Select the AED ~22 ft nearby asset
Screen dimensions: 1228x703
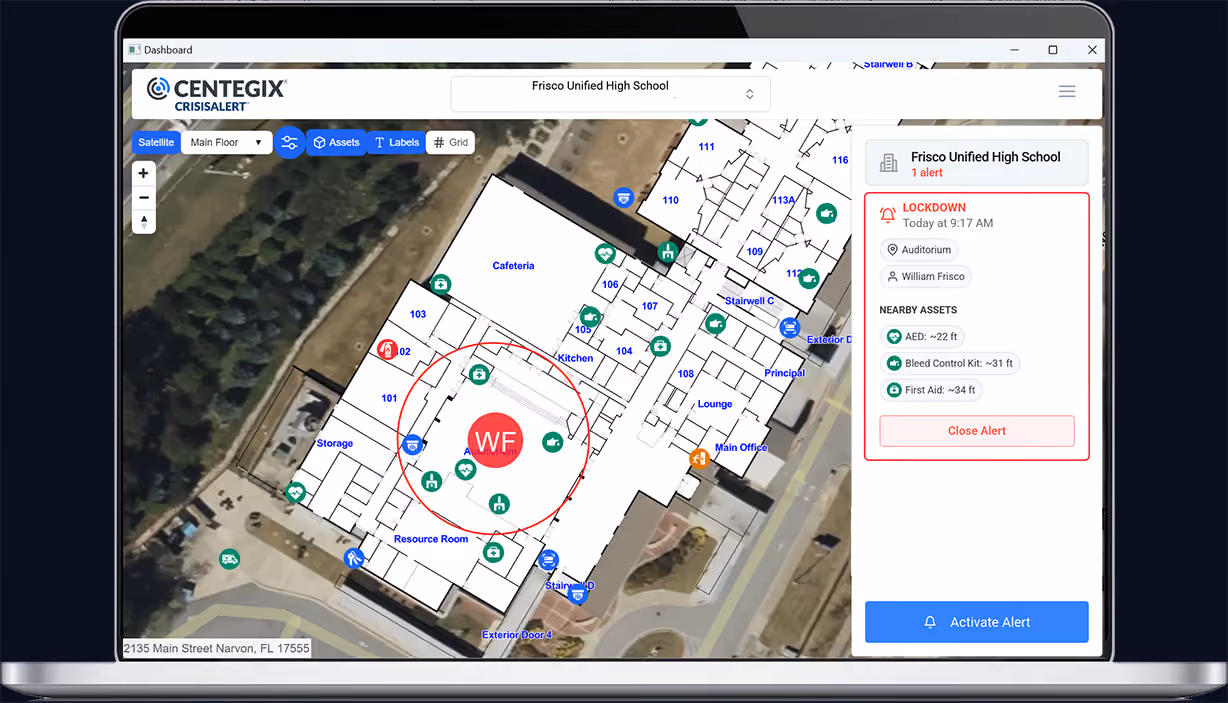click(922, 337)
